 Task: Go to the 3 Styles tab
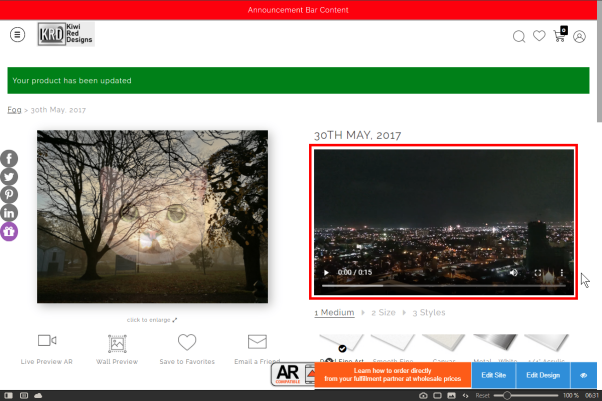(x=429, y=312)
